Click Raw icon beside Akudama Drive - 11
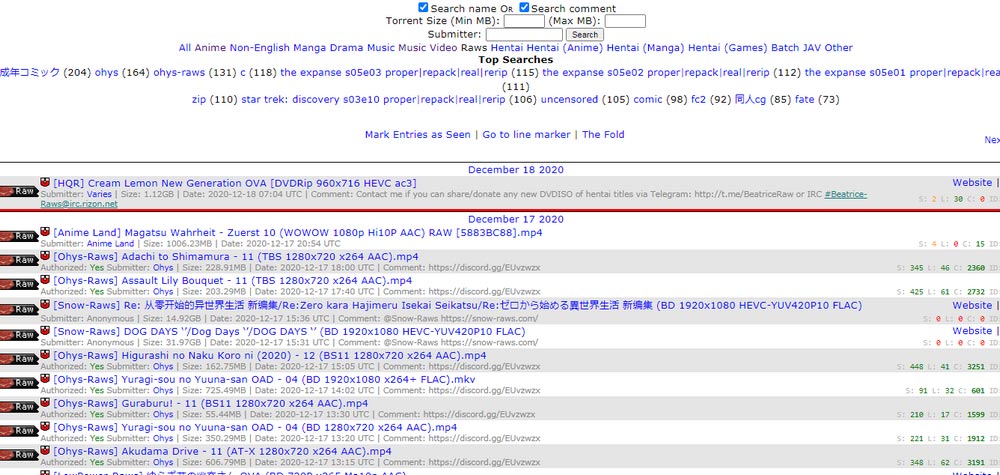Screen dimensions: 1000x475 [x=19, y=455]
